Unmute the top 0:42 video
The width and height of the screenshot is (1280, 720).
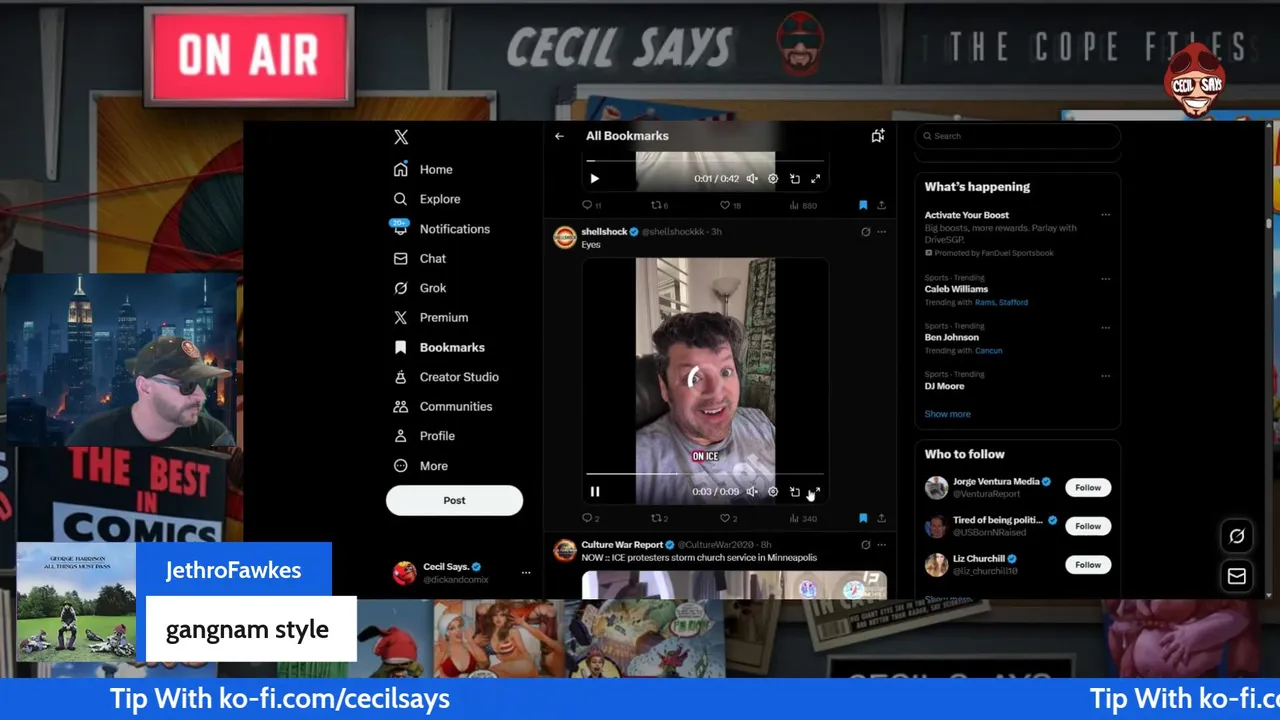pyautogui.click(x=752, y=179)
